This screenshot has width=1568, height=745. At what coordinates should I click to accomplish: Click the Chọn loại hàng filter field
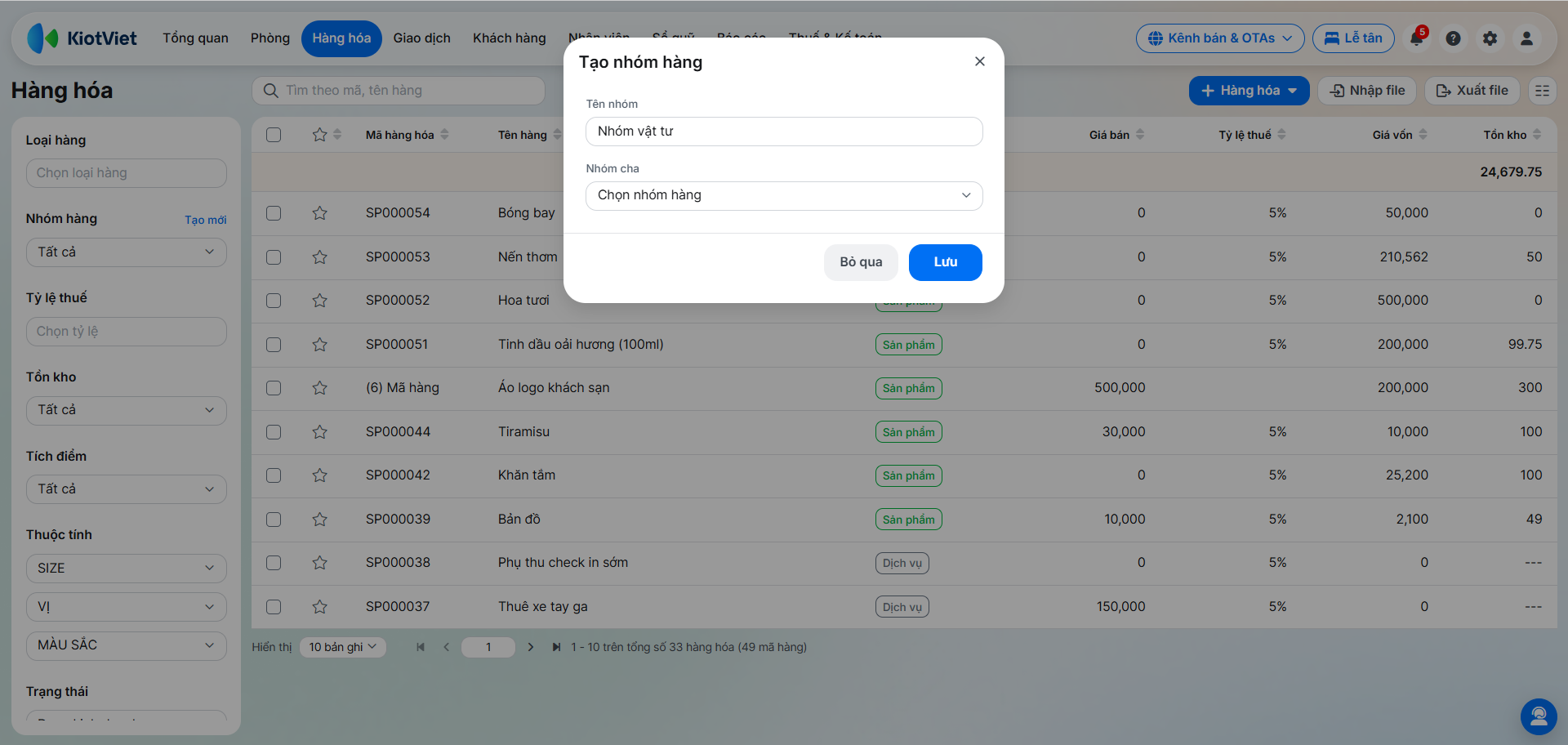click(x=127, y=173)
